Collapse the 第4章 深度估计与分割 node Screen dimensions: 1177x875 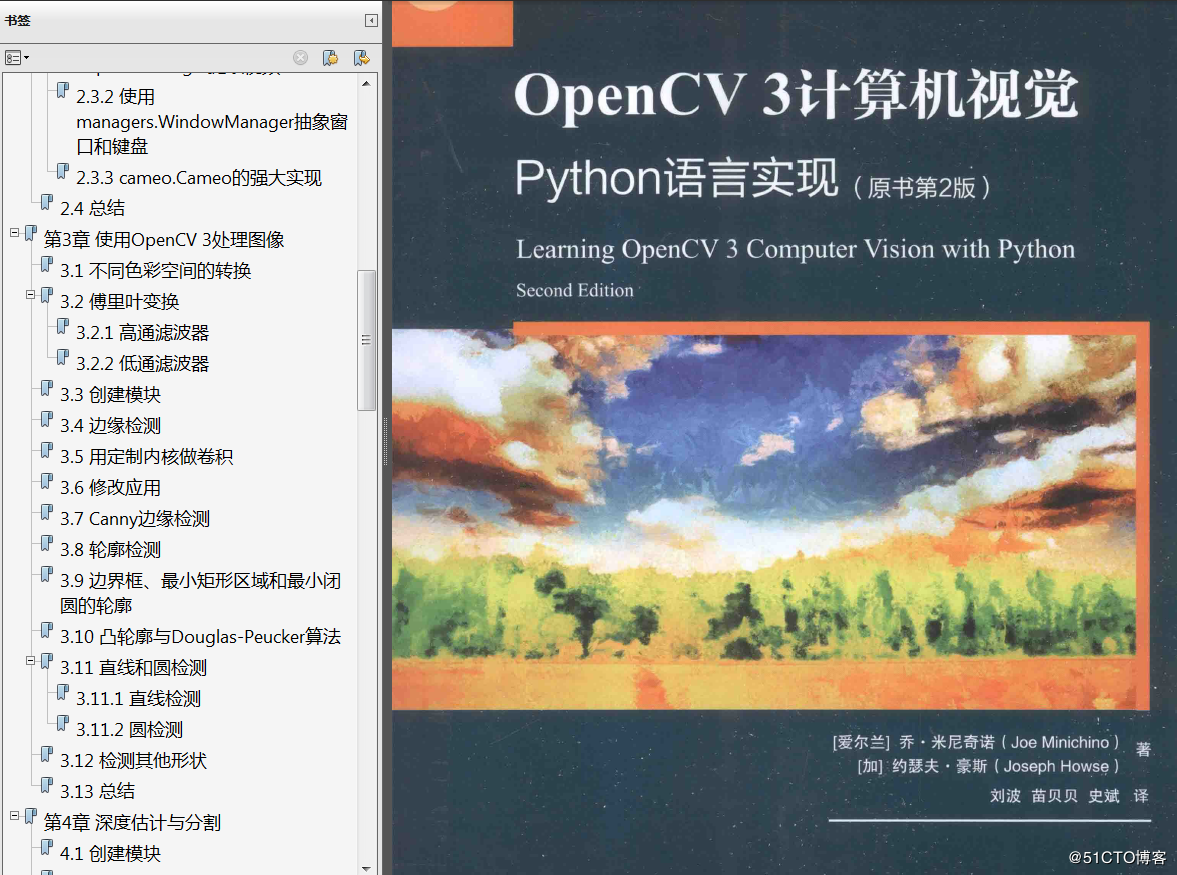pos(14,816)
